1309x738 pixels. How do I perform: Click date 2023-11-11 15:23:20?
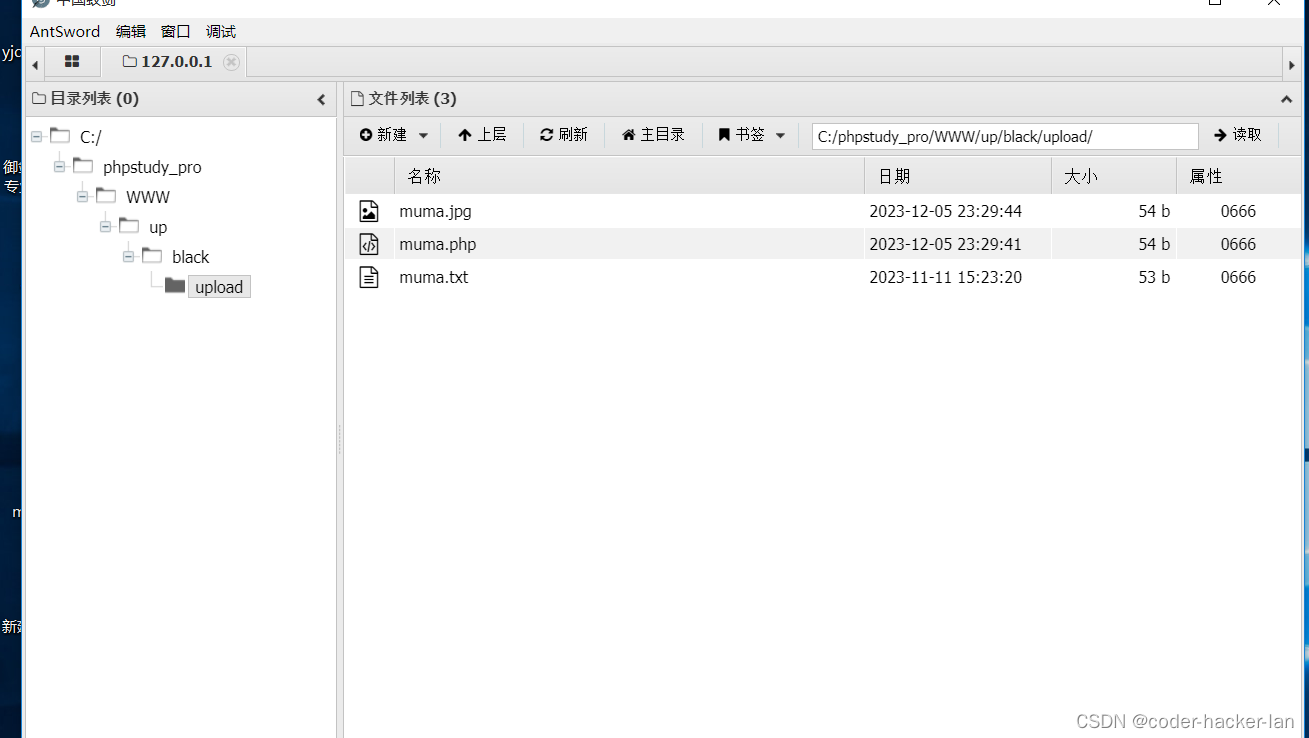pyautogui.click(x=946, y=277)
